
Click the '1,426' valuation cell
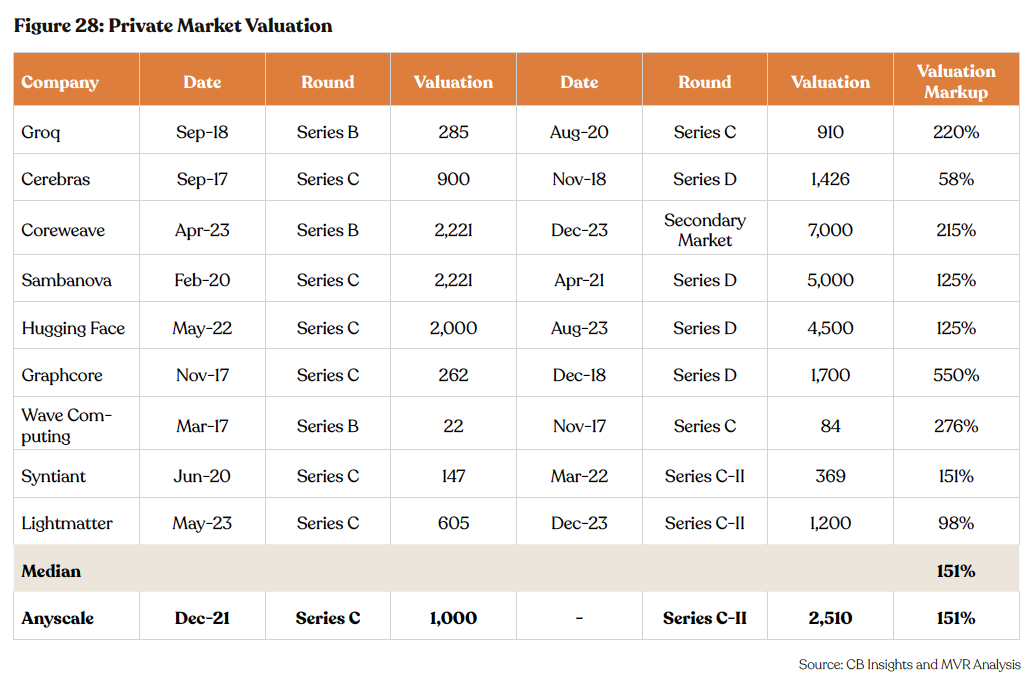pyautogui.click(x=831, y=179)
